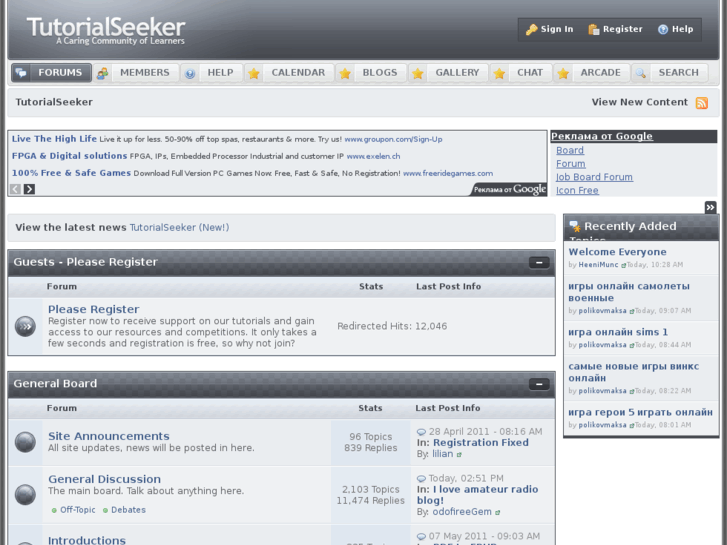Open the Off-Topic subforum
Viewport: 727px width, 545px height.
pos(77,510)
